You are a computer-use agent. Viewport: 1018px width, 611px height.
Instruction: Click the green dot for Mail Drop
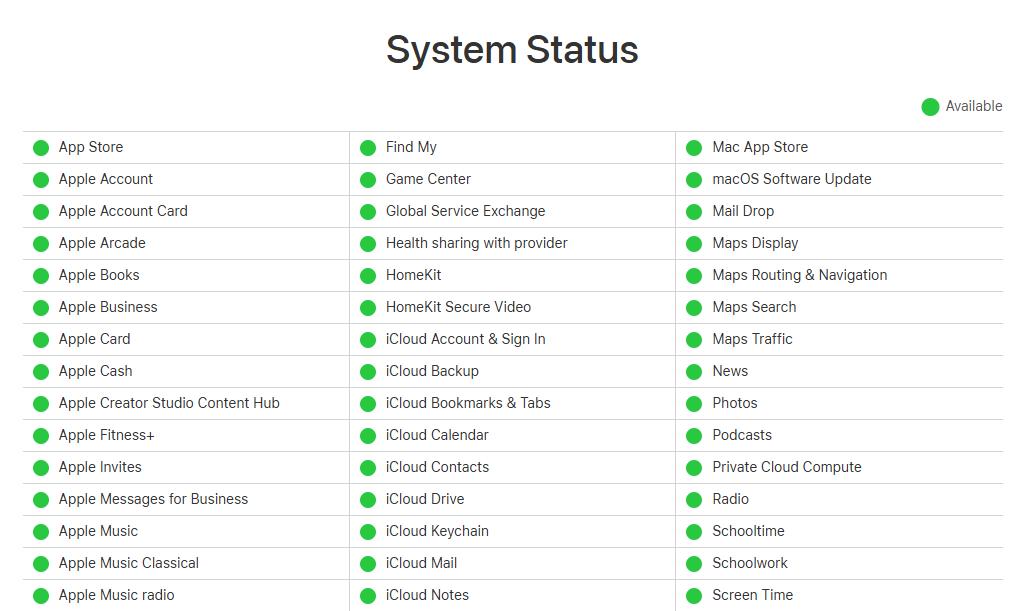[x=694, y=212]
